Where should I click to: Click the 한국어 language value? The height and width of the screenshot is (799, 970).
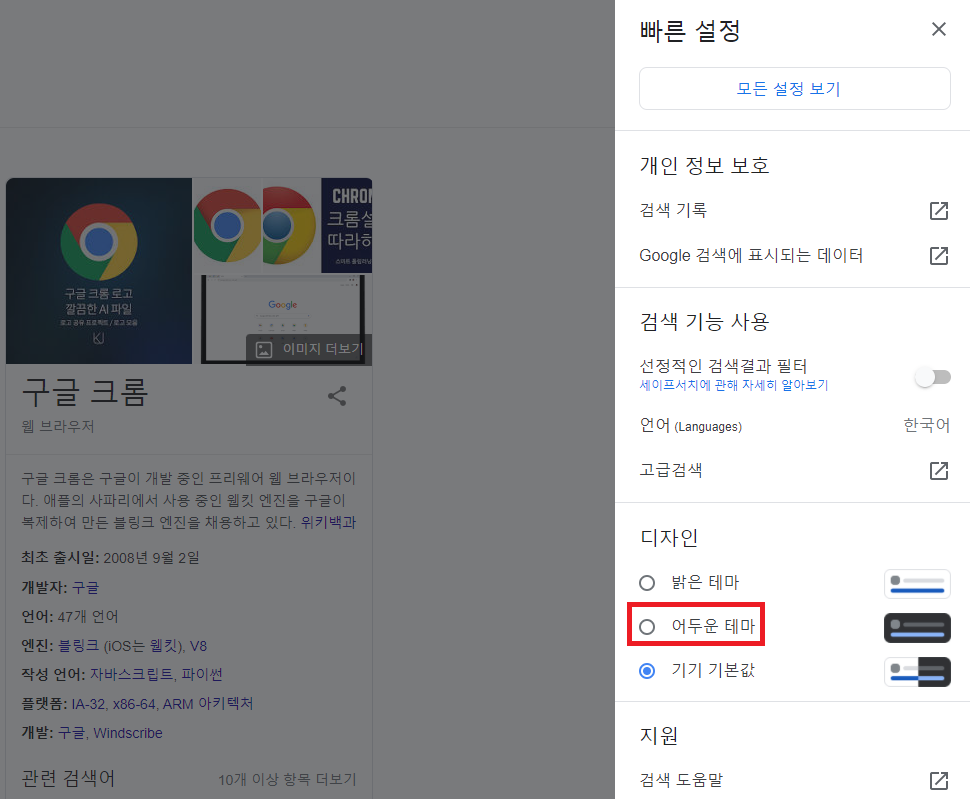point(926,425)
